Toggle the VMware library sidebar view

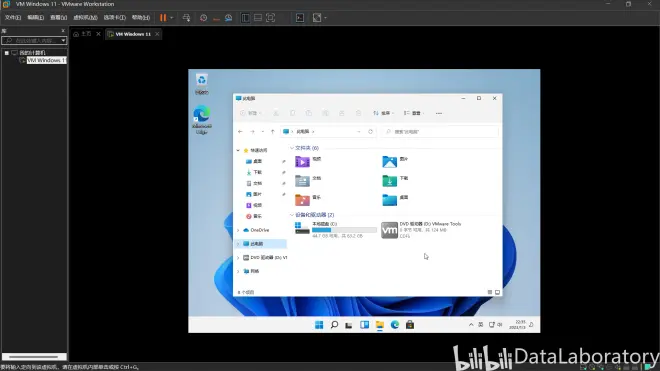245,18
